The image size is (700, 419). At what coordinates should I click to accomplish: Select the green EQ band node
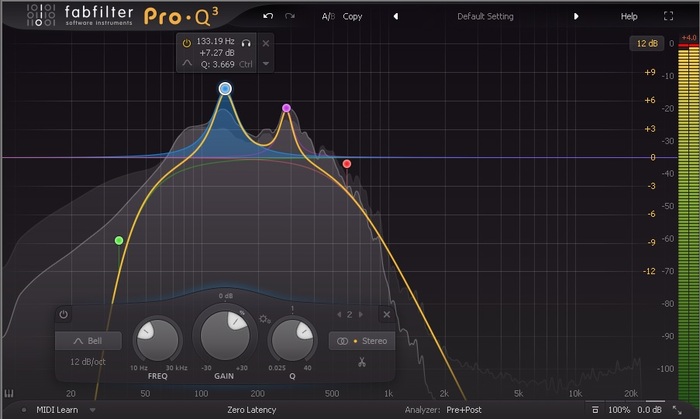(x=119, y=241)
